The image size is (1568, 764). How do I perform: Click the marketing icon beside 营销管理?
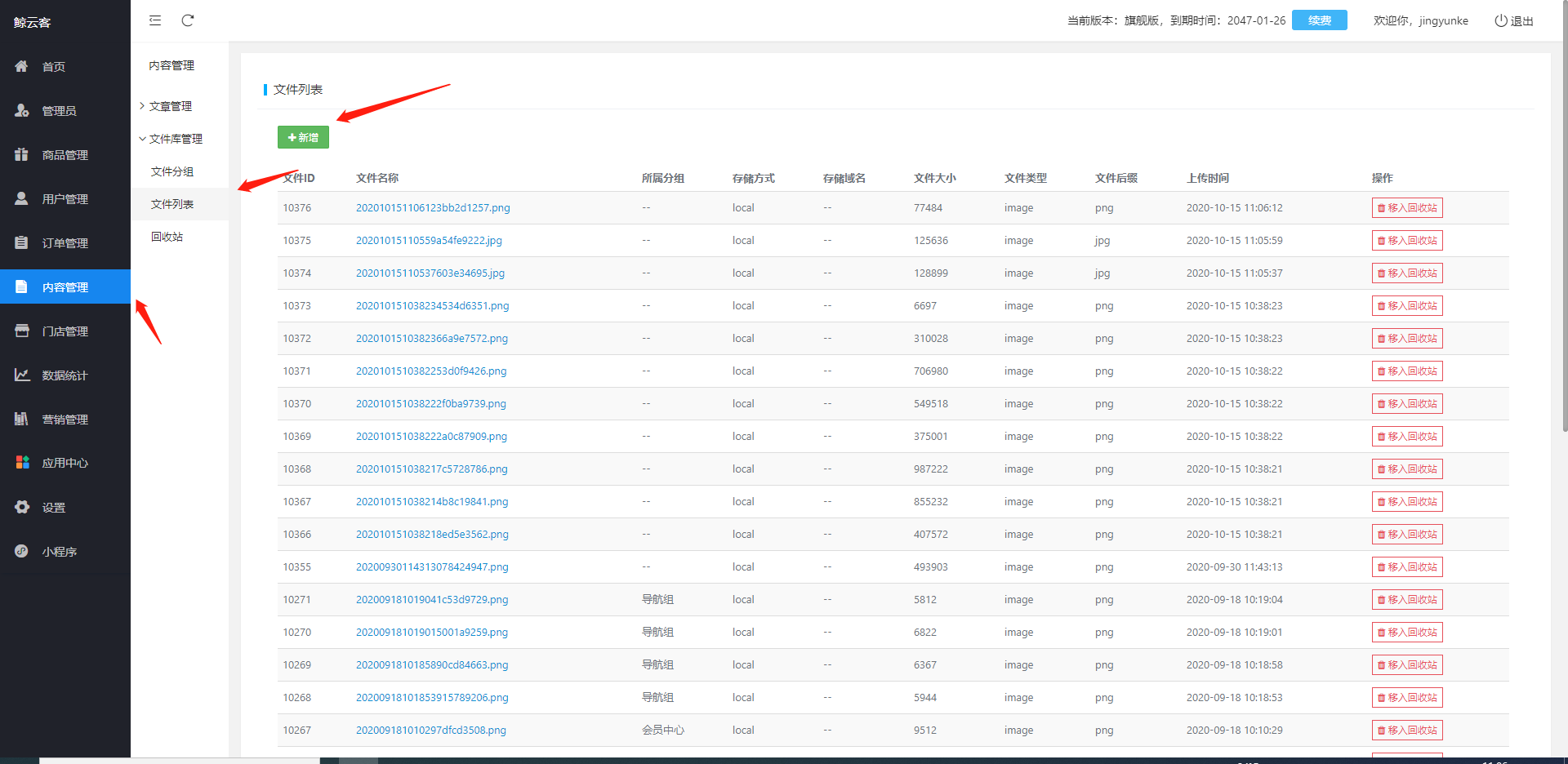click(21, 419)
